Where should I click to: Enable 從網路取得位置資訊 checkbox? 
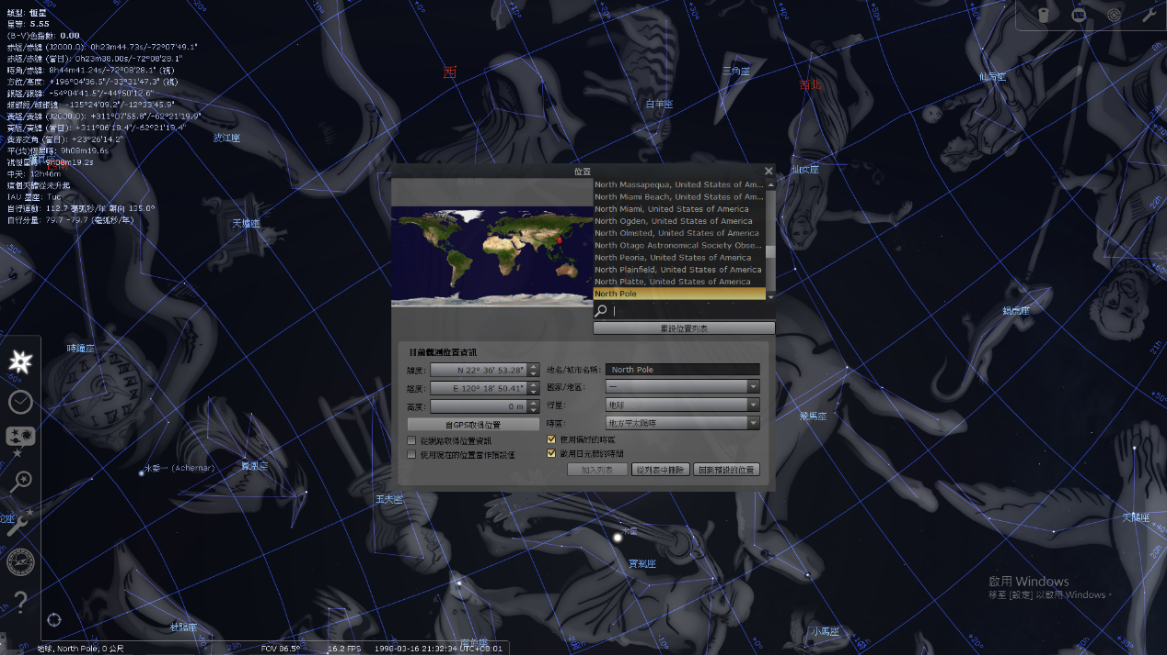click(x=412, y=440)
